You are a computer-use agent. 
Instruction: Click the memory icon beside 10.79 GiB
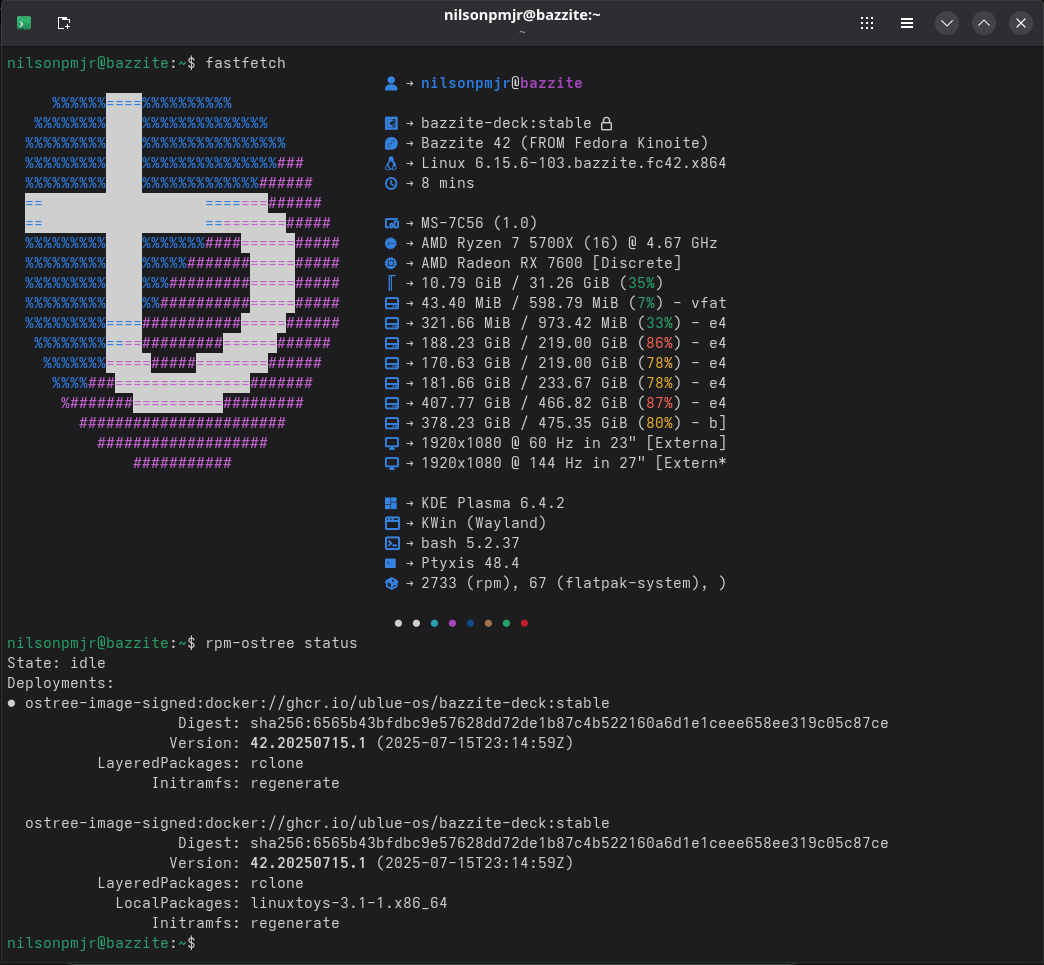392,283
